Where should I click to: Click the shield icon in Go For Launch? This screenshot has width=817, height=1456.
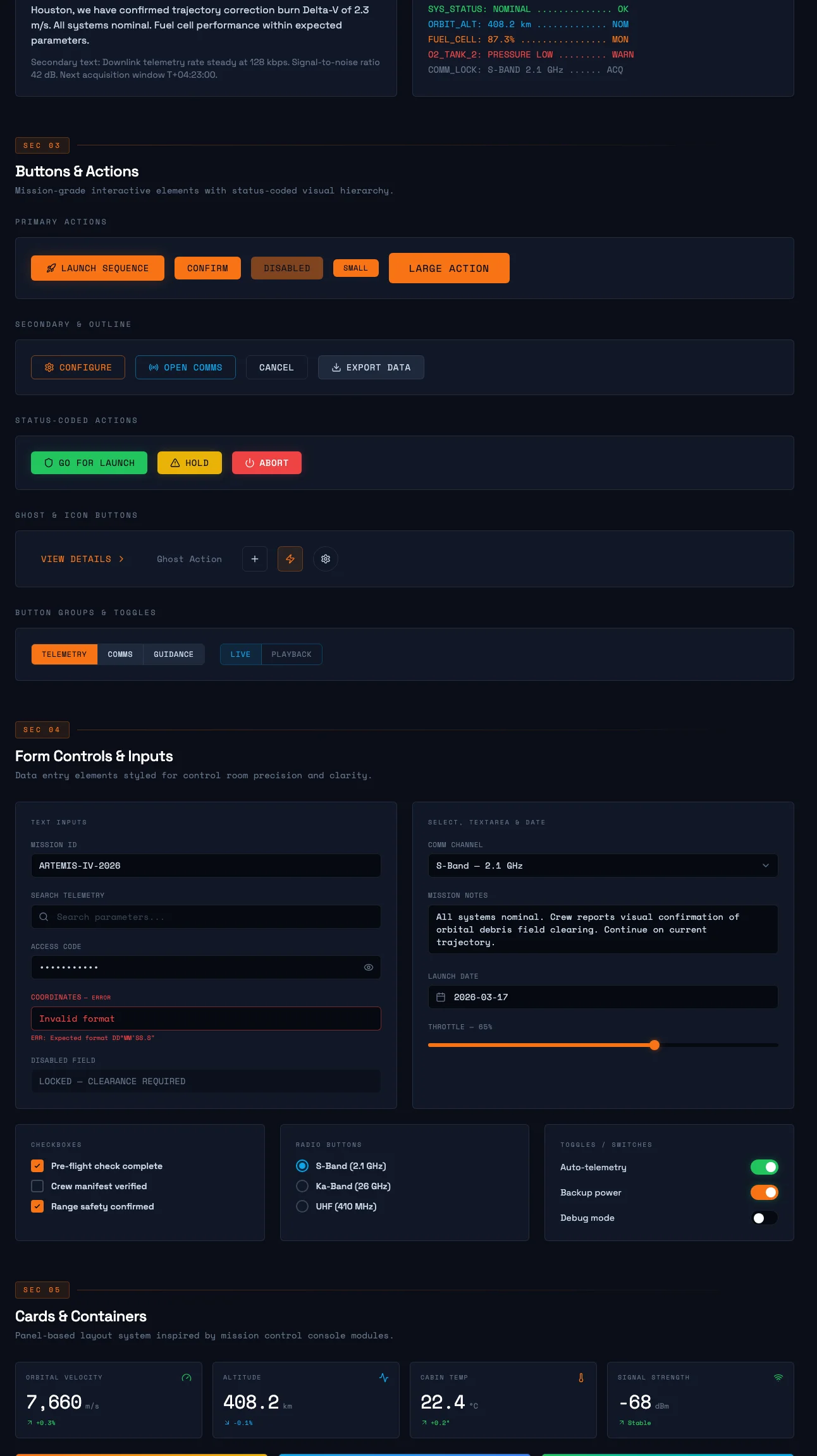49,463
